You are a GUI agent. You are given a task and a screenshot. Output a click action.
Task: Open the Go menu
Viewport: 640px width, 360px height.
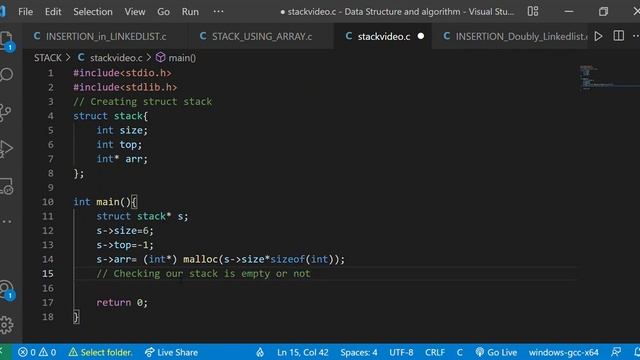click(x=163, y=11)
